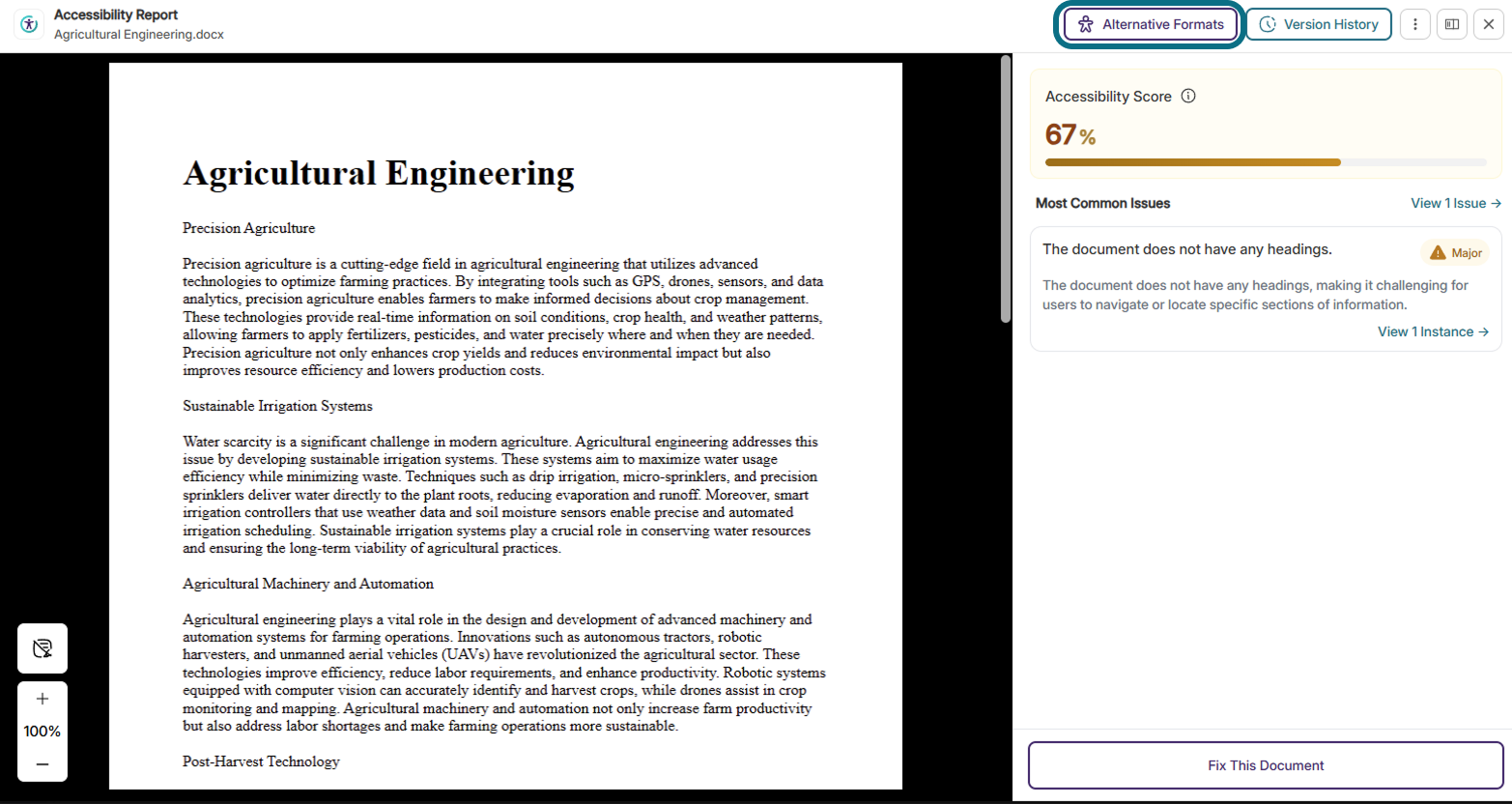Click the Fix This Document button
This screenshot has width=1512, height=804.
click(1266, 765)
